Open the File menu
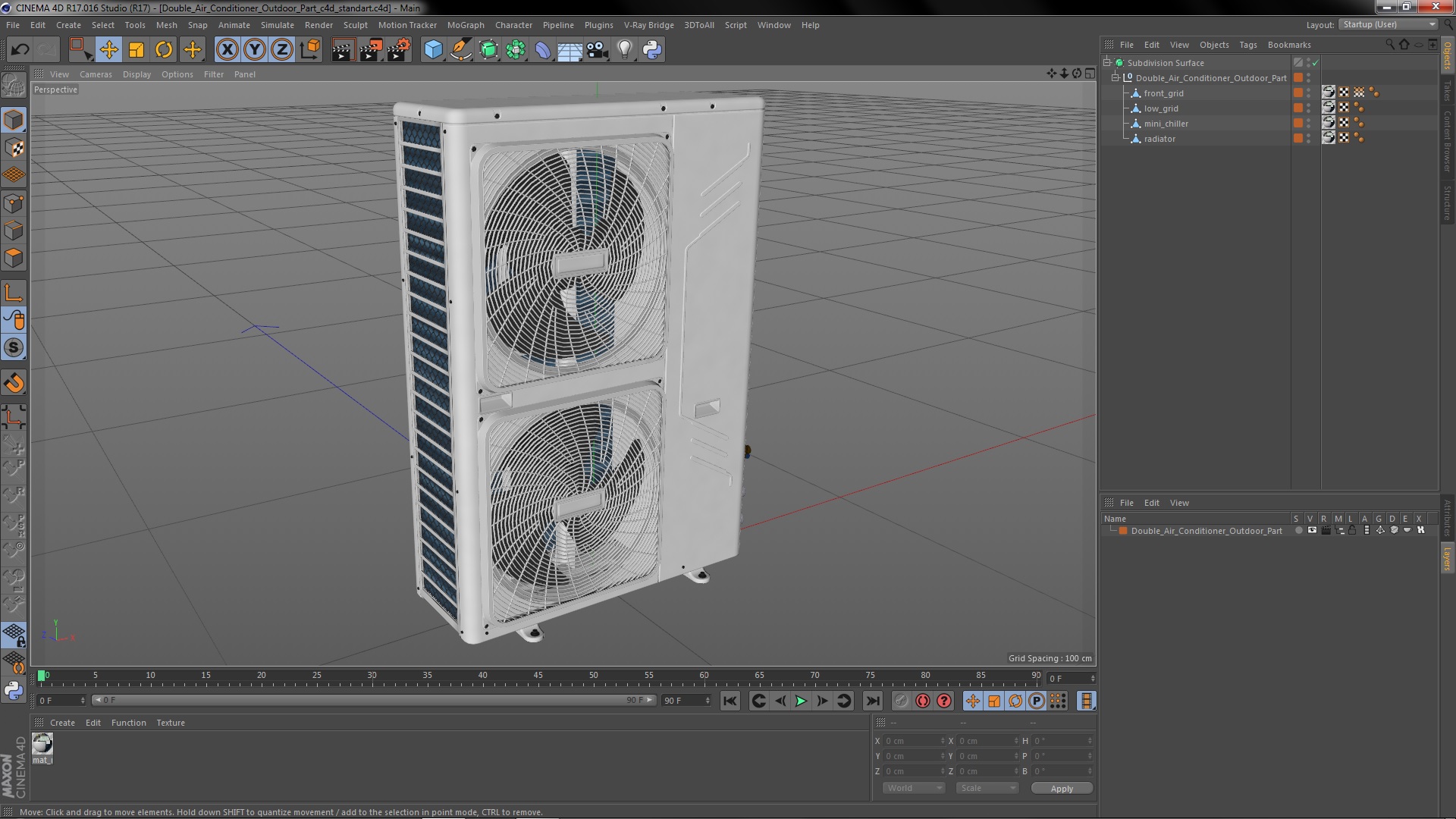1456x819 pixels. [x=13, y=25]
